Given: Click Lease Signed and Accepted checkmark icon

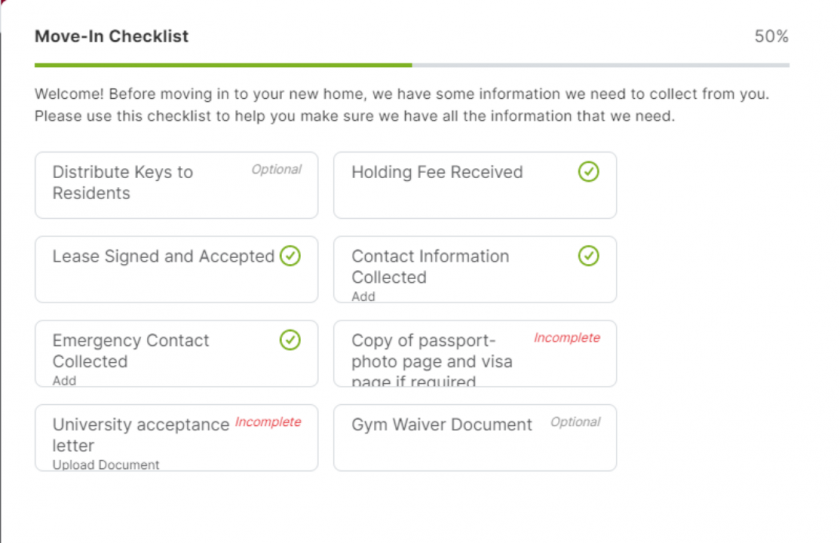Looking at the screenshot, I should (290, 256).
